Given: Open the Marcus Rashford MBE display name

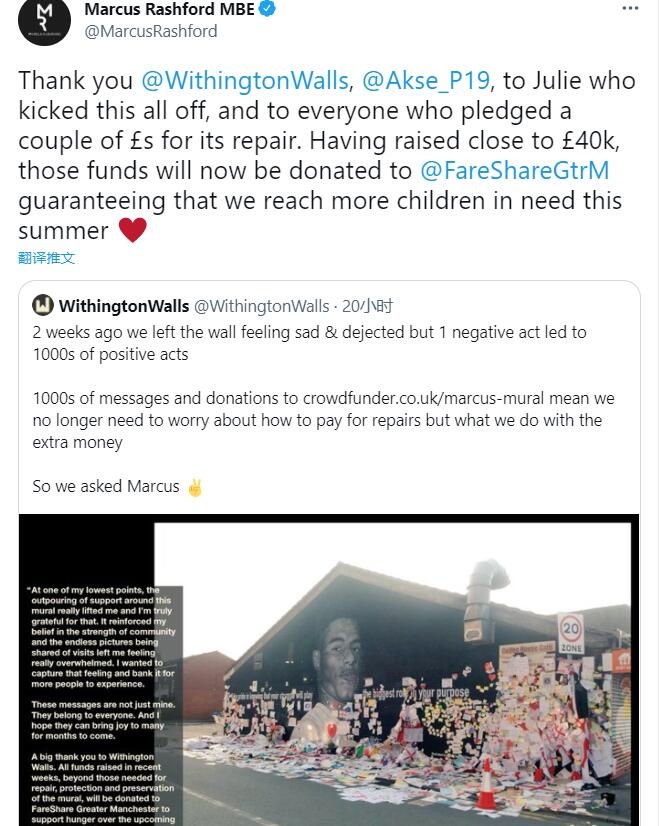Looking at the screenshot, I should [x=169, y=9].
